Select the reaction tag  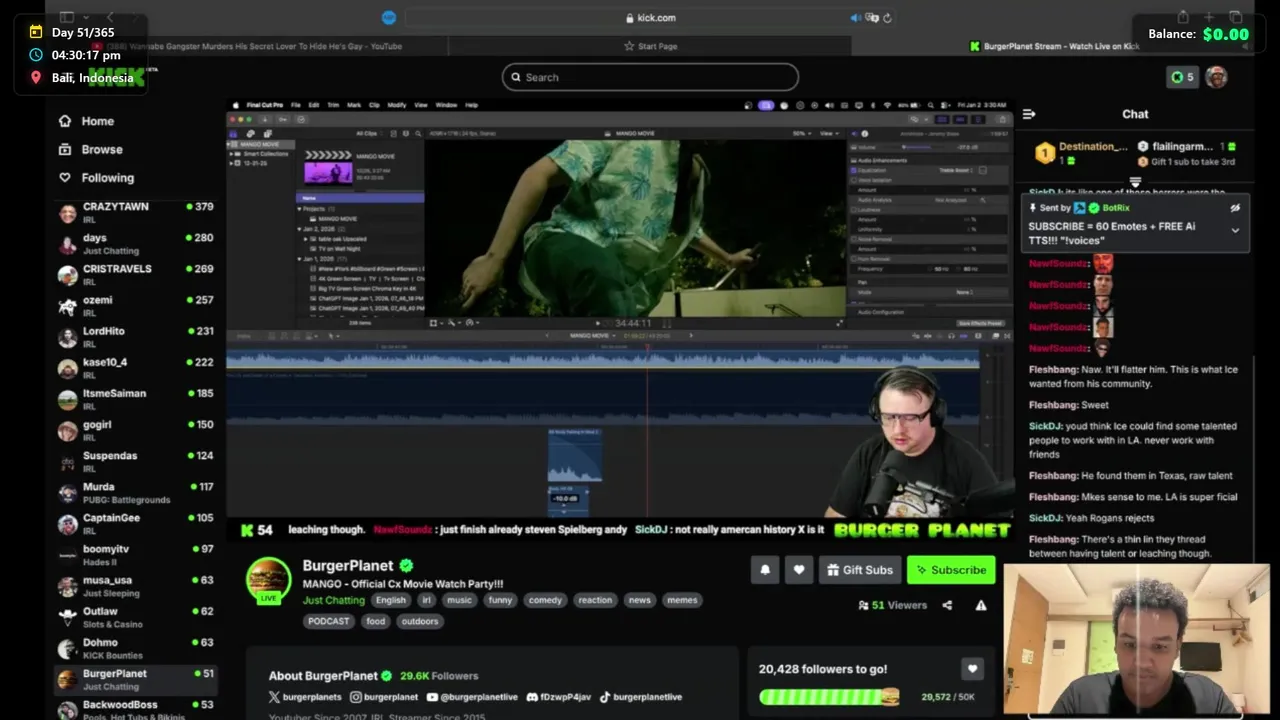tap(595, 600)
